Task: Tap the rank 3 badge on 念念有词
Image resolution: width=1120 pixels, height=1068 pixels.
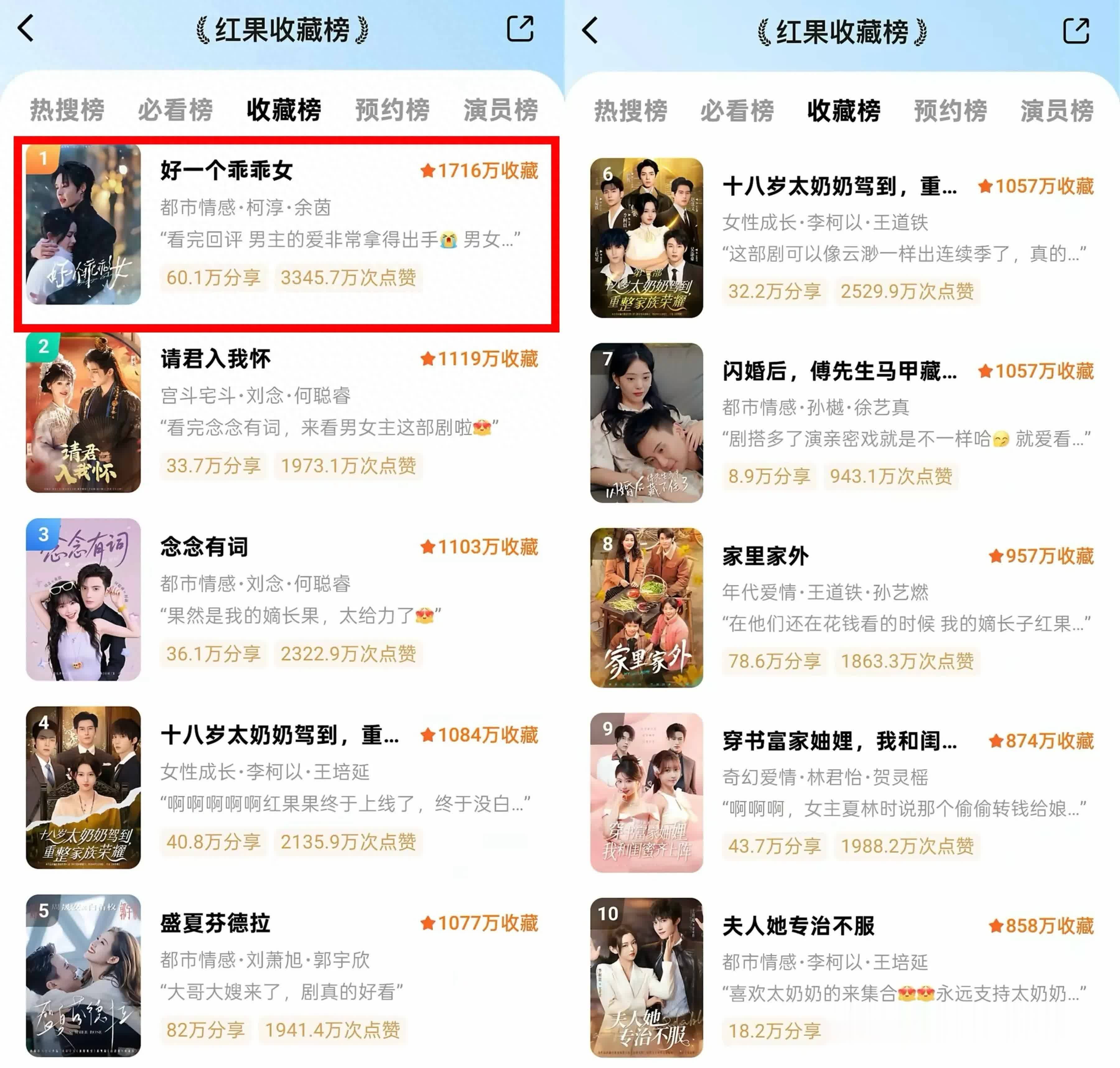Action: tap(43, 534)
